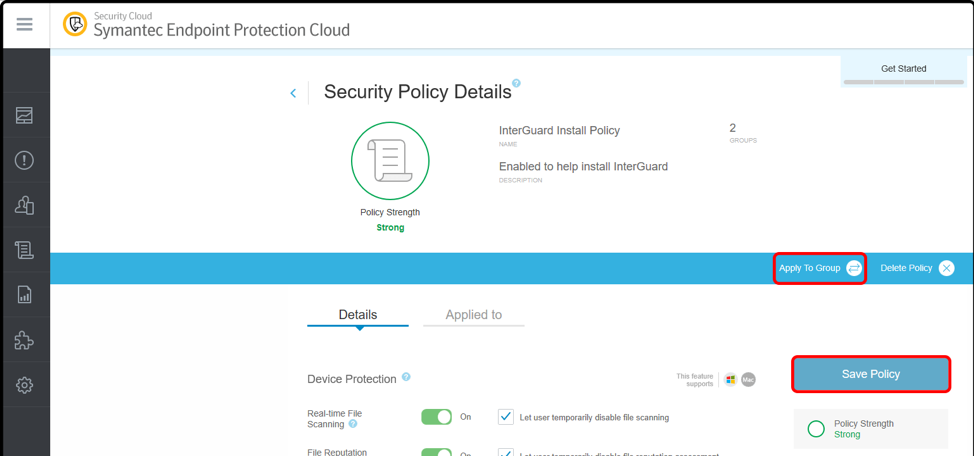Click the Delete Policy text
The height and width of the screenshot is (456, 974).
(x=906, y=268)
